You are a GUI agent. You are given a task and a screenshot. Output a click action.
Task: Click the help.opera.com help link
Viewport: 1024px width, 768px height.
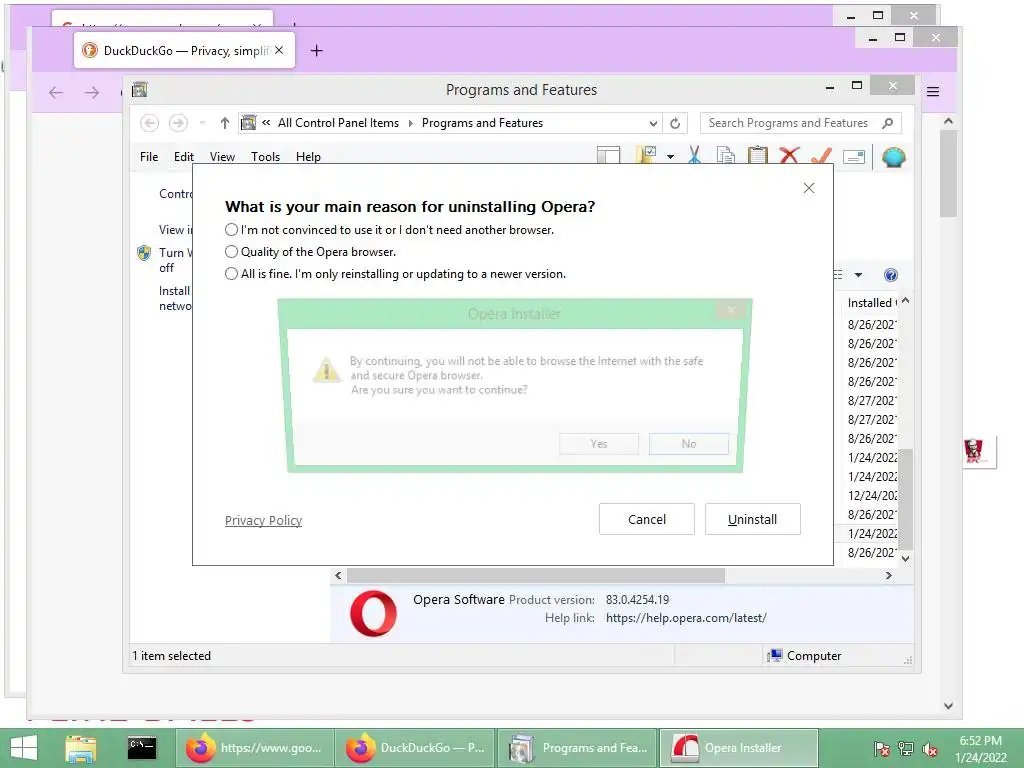pyautogui.click(x=686, y=618)
